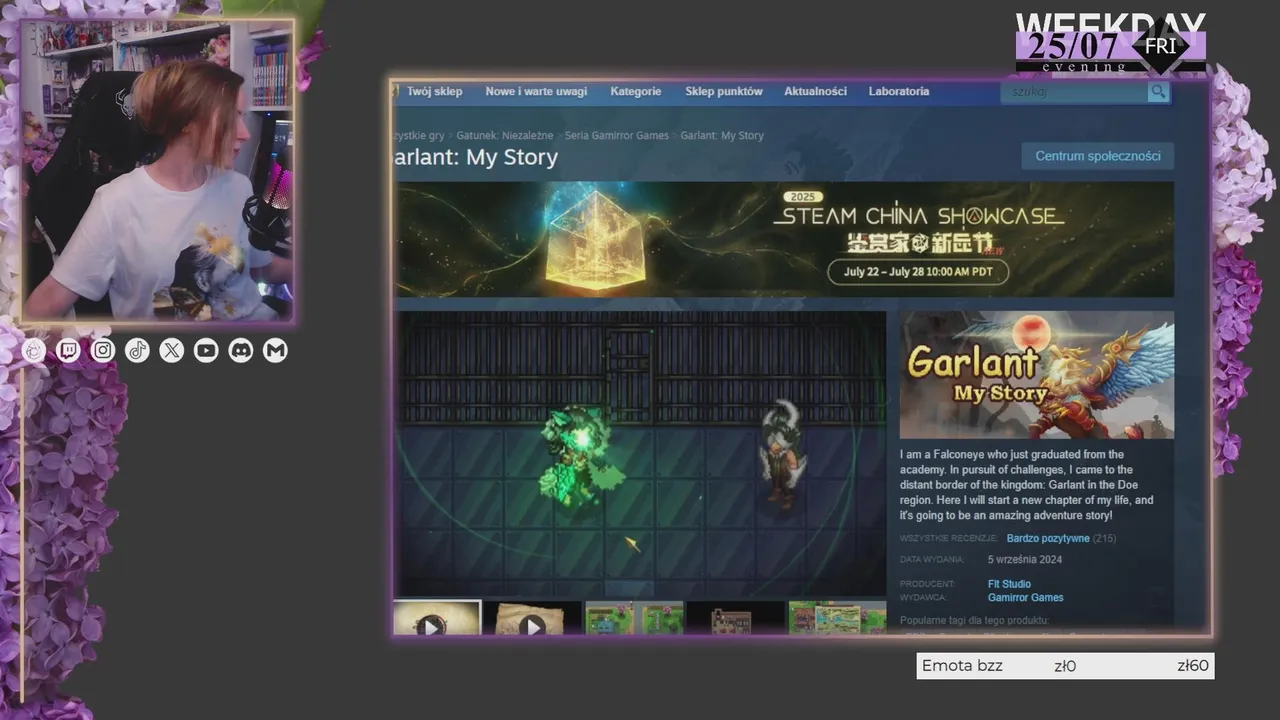This screenshot has width=1280, height=720.
Task: Click the main trailer video player
Action: click(640, 454)
